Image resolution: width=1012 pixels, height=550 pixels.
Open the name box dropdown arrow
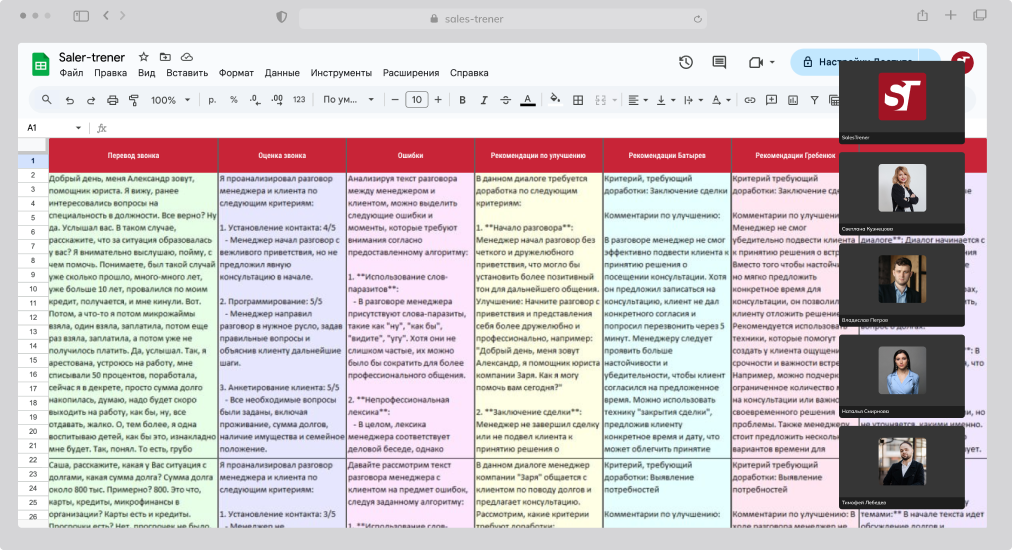point(78,128)
